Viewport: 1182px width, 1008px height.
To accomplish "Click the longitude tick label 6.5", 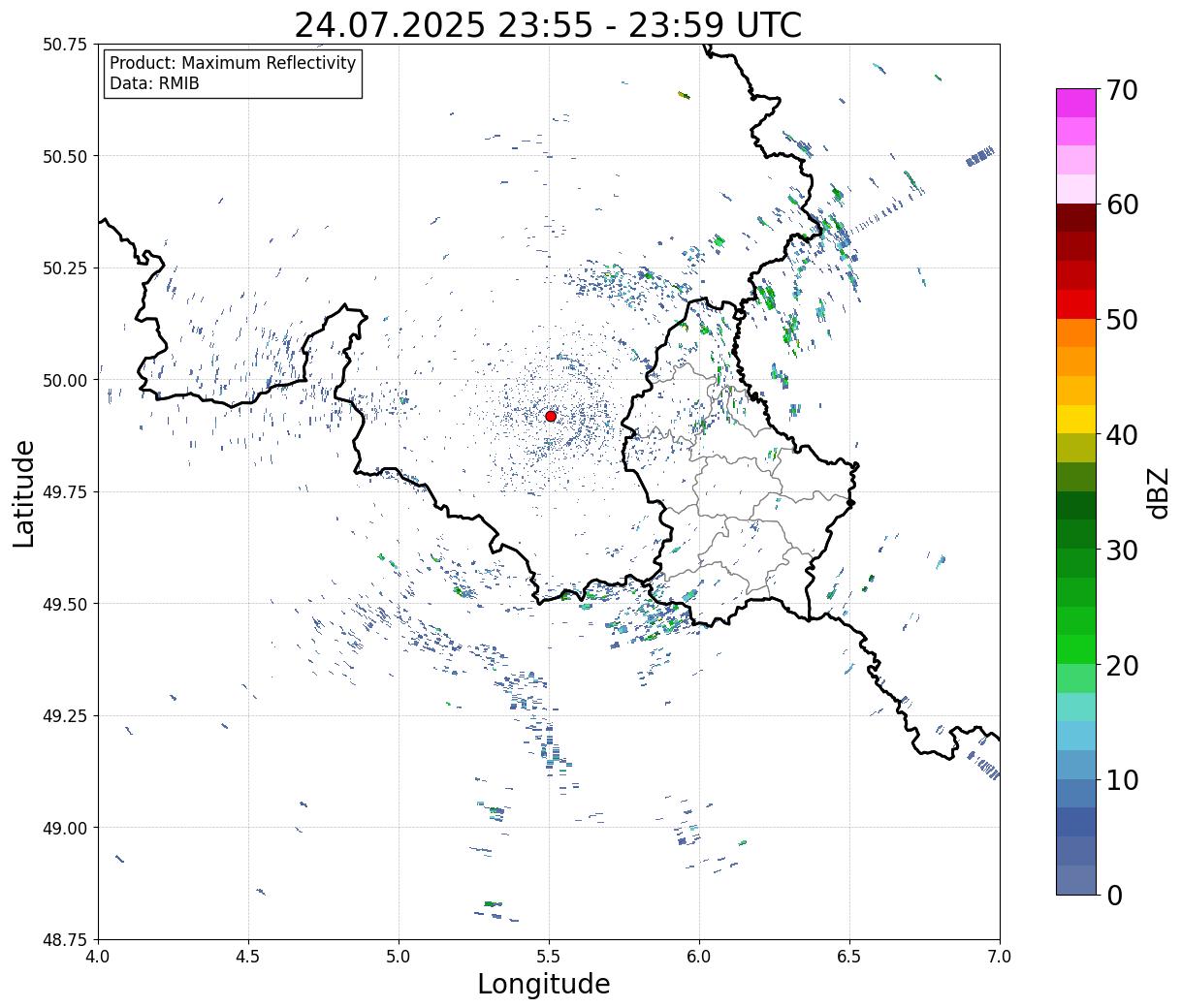I will tap(849, 957).
